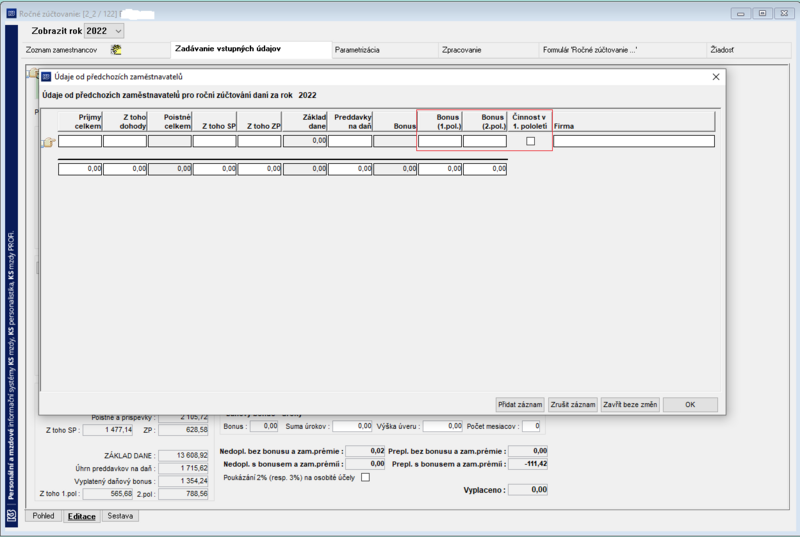Click Zavřít beze změn button
Viewport: 800px width, 537px height.
click(x=630, y=404)
